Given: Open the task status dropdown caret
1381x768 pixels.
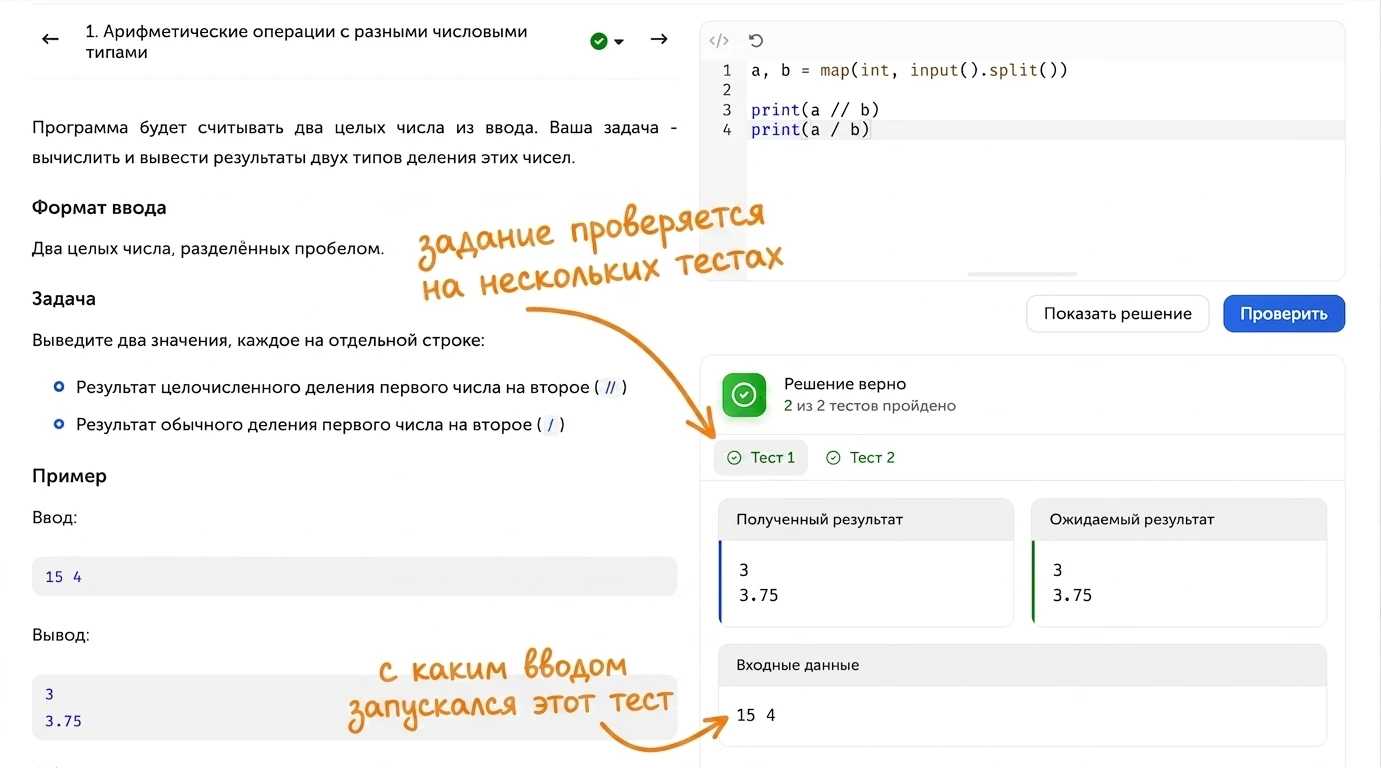Looking at the screenshot, I should point(619,42).
